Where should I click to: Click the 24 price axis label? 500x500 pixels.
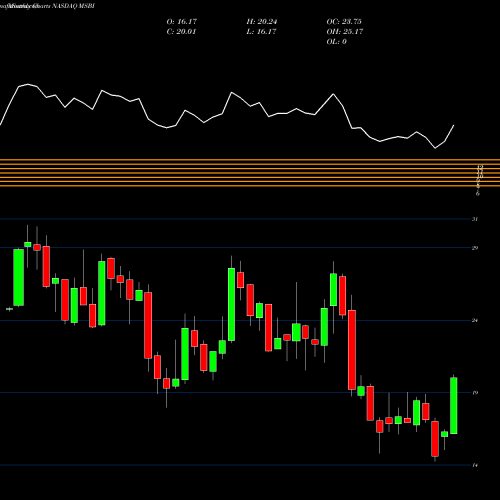point(475,320)
